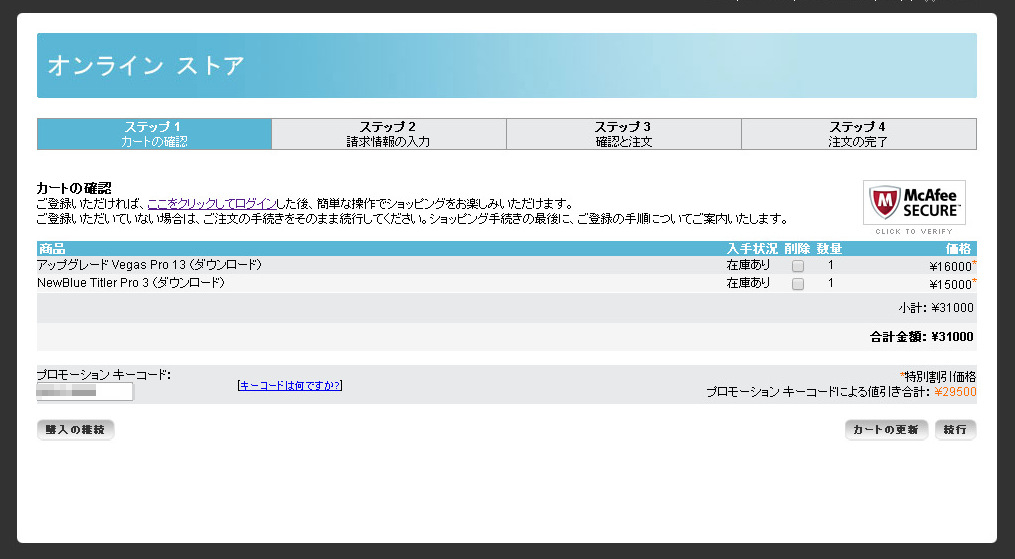Click quantity 1 in the Vegas Pro row
Screen dimensions: 1015x559
[x=831, y=265]
